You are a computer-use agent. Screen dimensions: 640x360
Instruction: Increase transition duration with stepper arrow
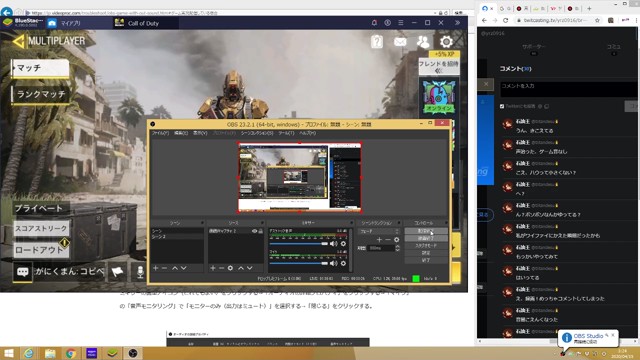[398, 246]
